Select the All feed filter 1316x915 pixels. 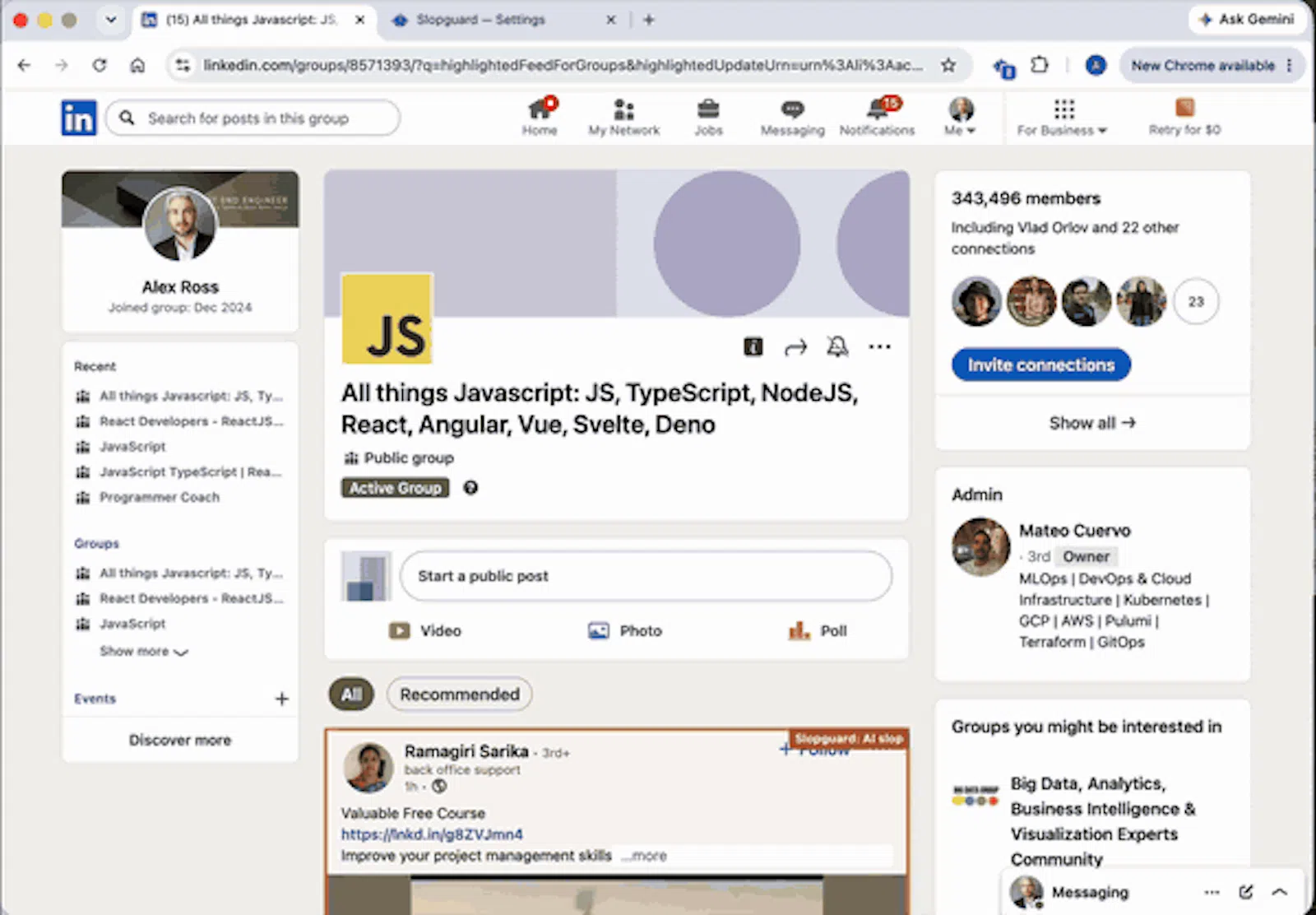click(351, 694)
